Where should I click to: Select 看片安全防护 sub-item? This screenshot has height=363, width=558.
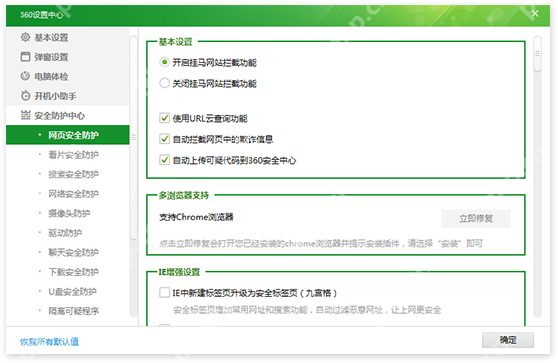(x=67, y=154)
